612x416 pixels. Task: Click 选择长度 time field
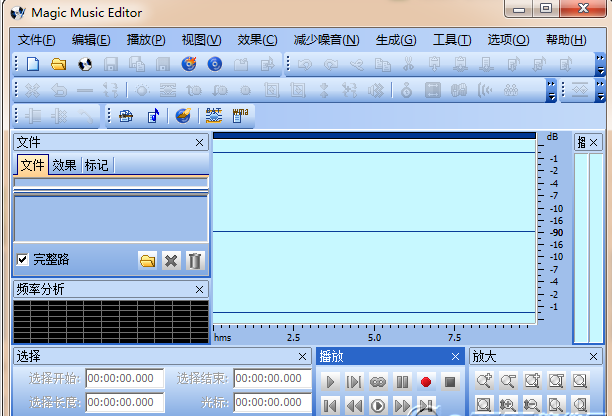[125, 402]
